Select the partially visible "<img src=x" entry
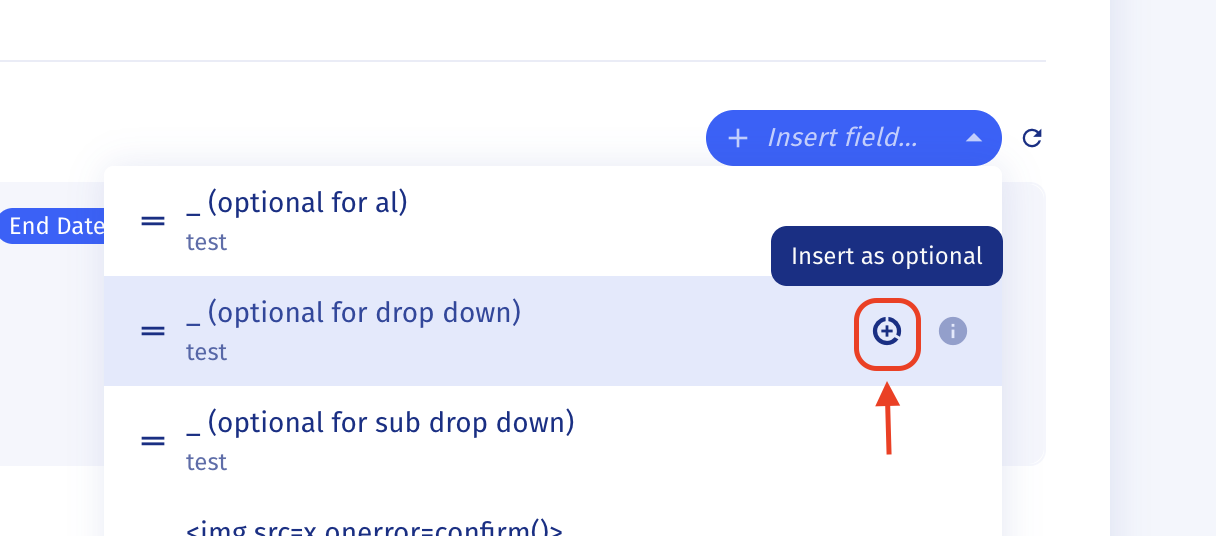This screenshot has height=536, width=1216. coord(375,529)
